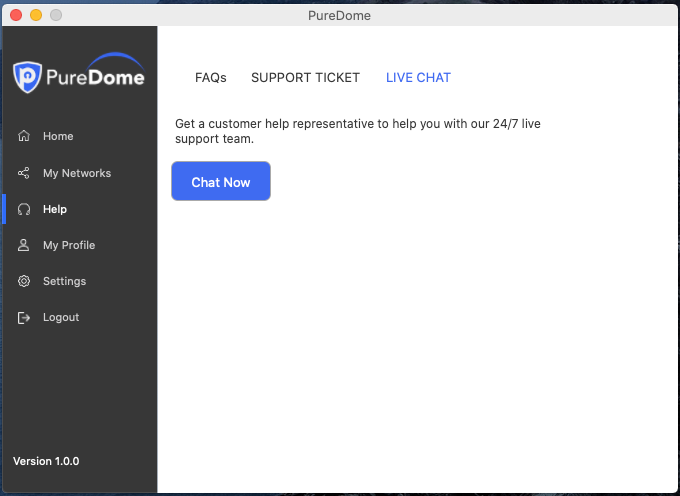Select the LIVE CHAT tab
This screenshot has height=496, width=680.
pos(418,78)
